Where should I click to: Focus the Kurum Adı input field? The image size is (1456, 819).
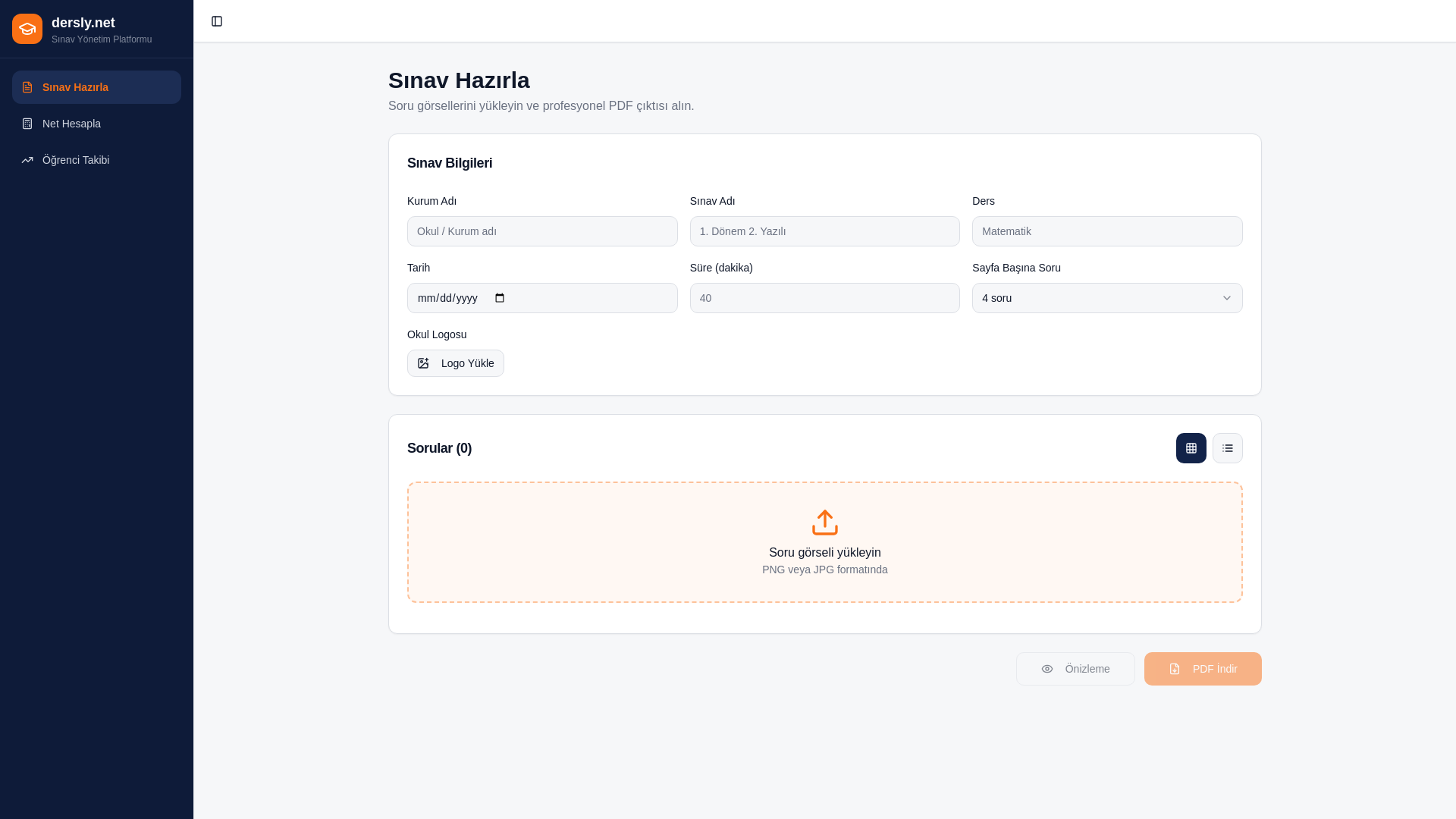[x=542, y=231]
